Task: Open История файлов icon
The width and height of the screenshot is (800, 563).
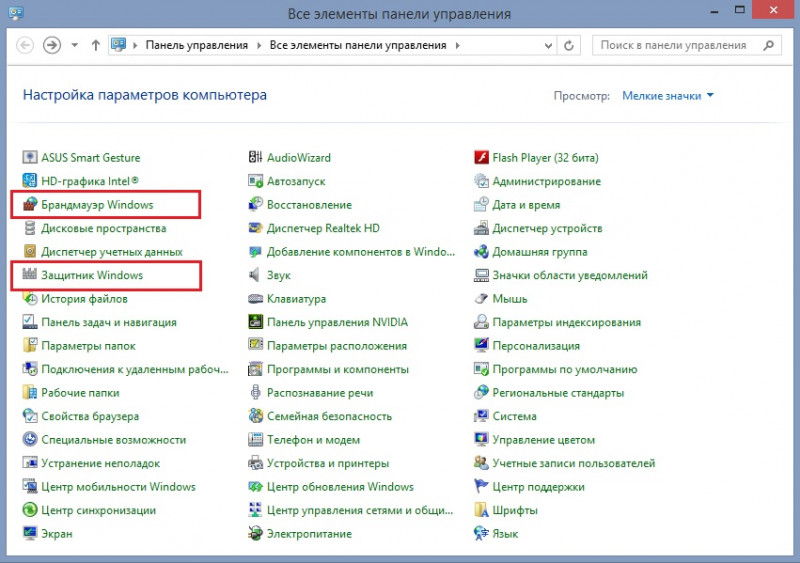Action: (x=30, y=298)
